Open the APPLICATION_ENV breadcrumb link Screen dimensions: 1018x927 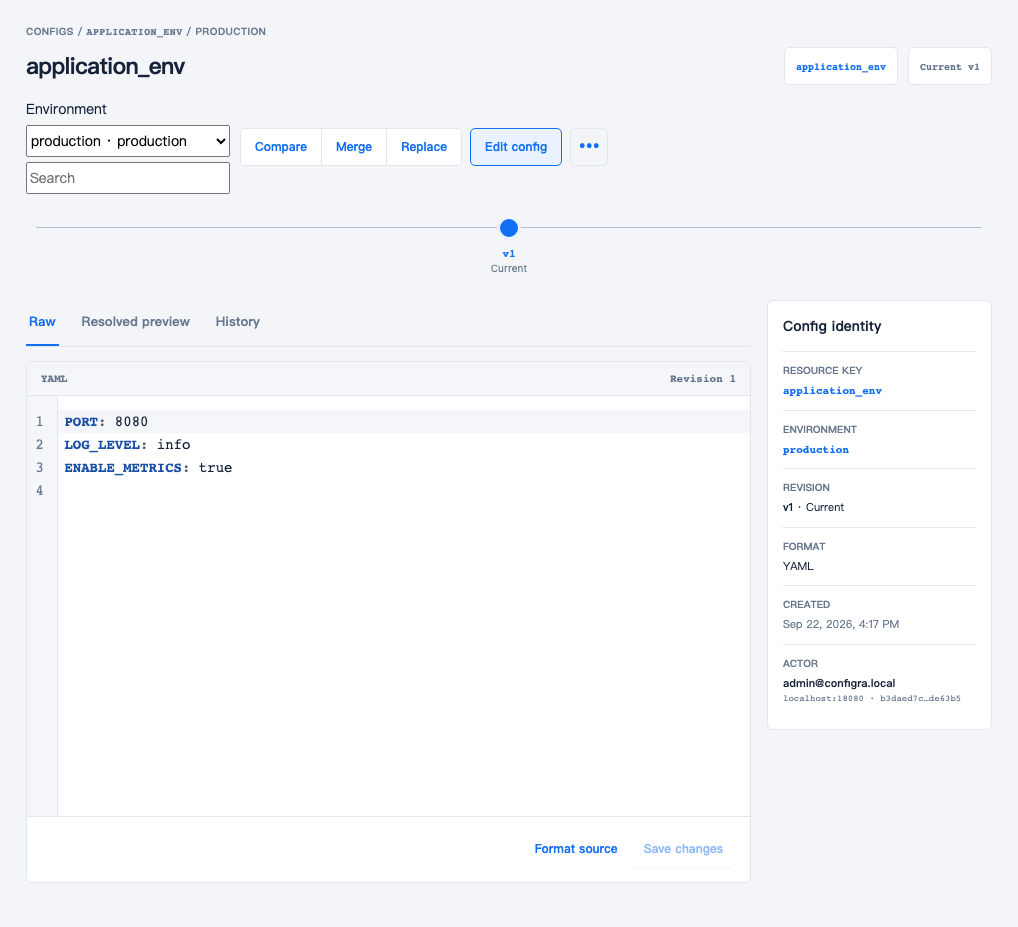(x=134, y=32)
